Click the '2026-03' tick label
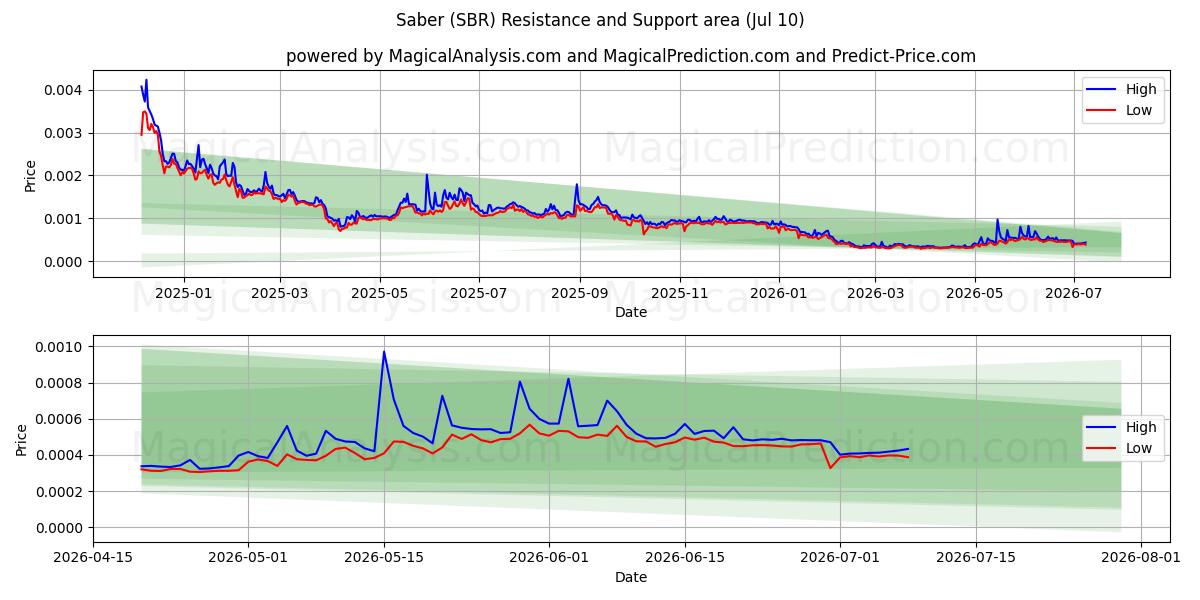This screenshot has width=1200, height=600. coord(875,293)
